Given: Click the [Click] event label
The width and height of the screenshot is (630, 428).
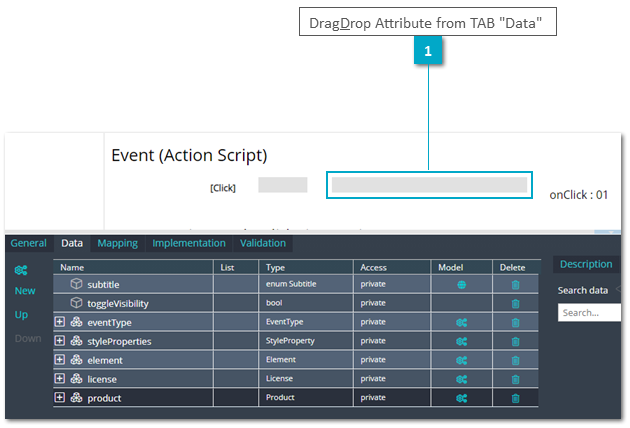Looking at the screenshot, I should tap(223, 188).
